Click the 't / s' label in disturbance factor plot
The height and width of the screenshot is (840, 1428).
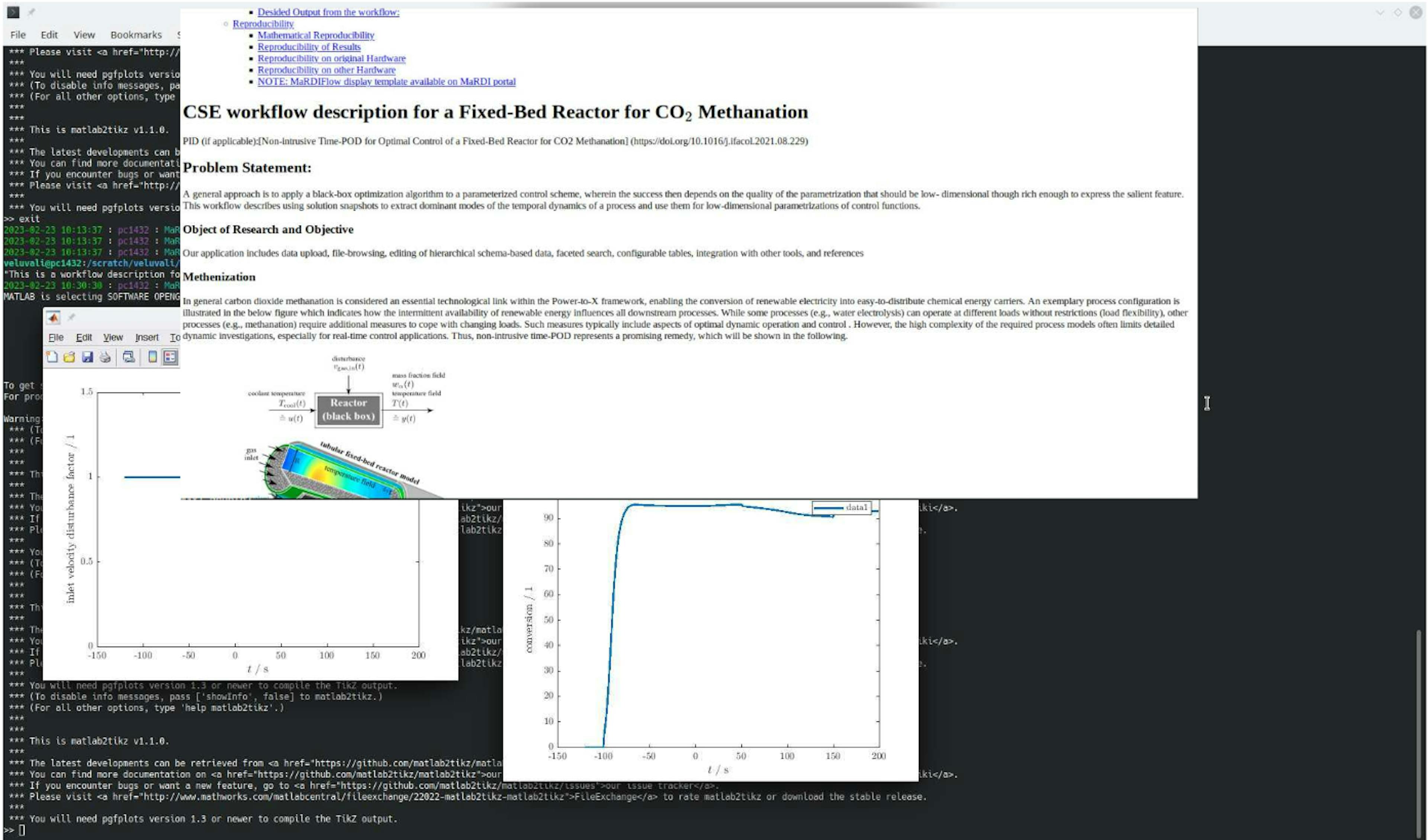click(x=258, y=669)
